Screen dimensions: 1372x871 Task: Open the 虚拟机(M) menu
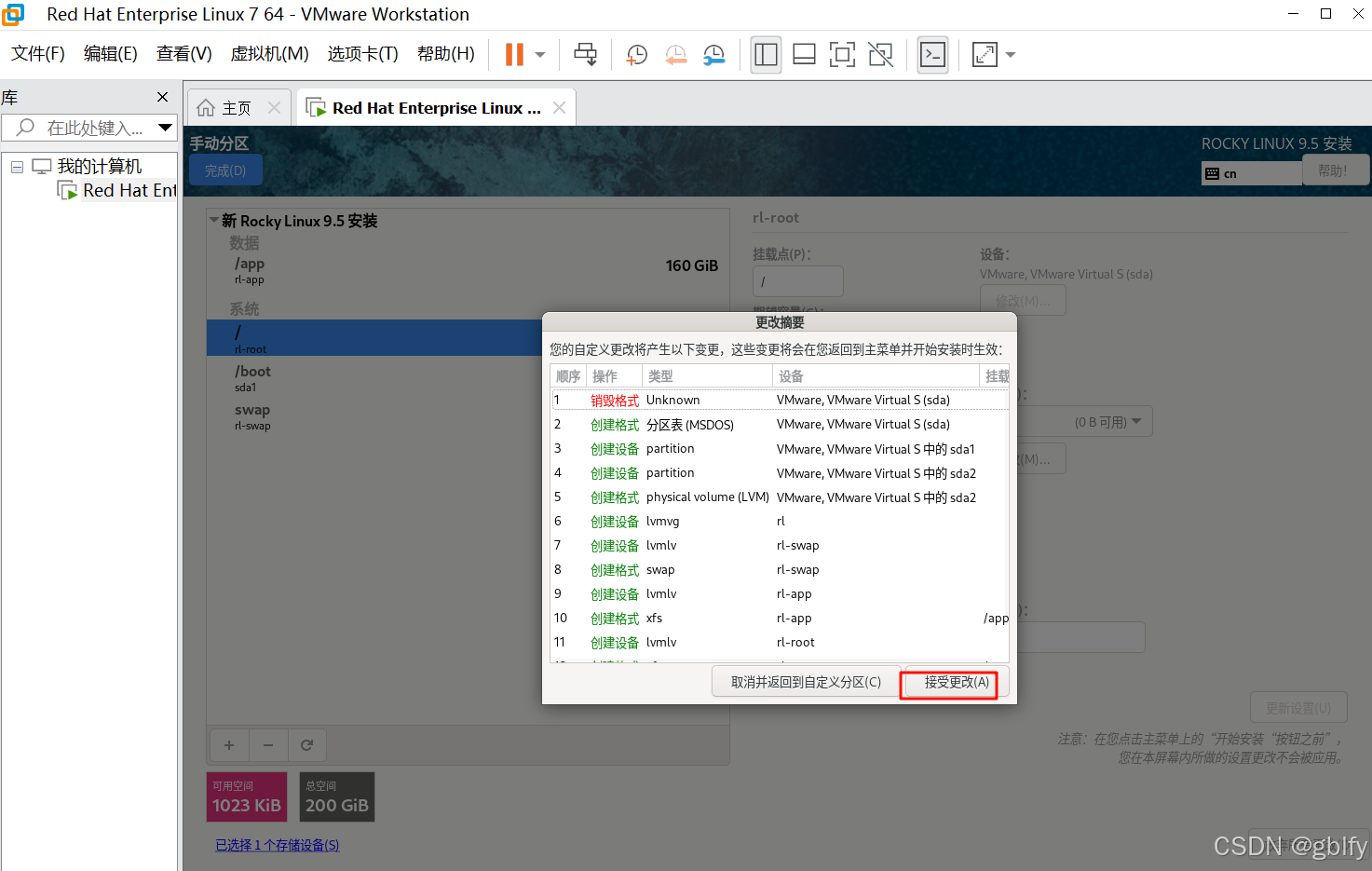pyautogui.click(x=270, y=54)
